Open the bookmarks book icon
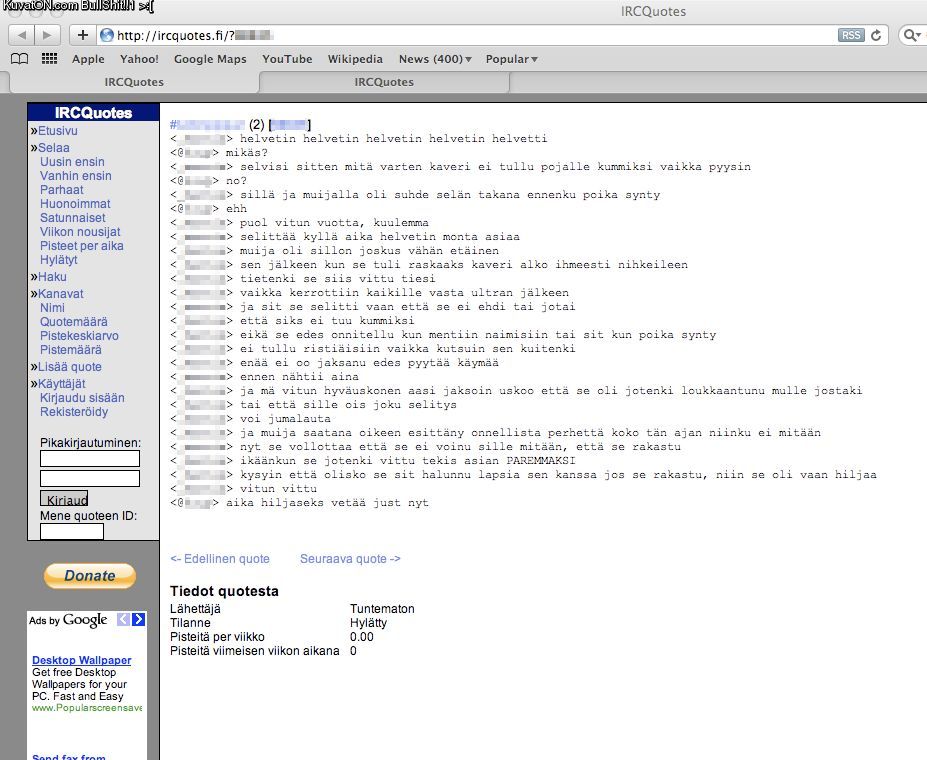 (19, 59)
